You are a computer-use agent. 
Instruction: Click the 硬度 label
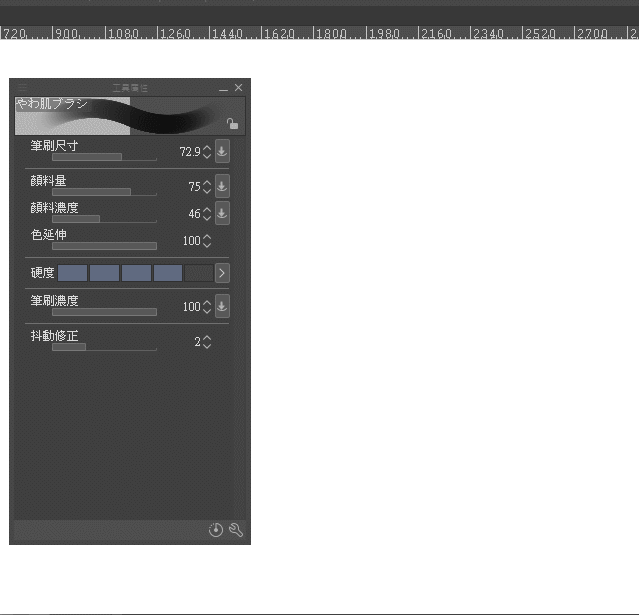(42, 273)
